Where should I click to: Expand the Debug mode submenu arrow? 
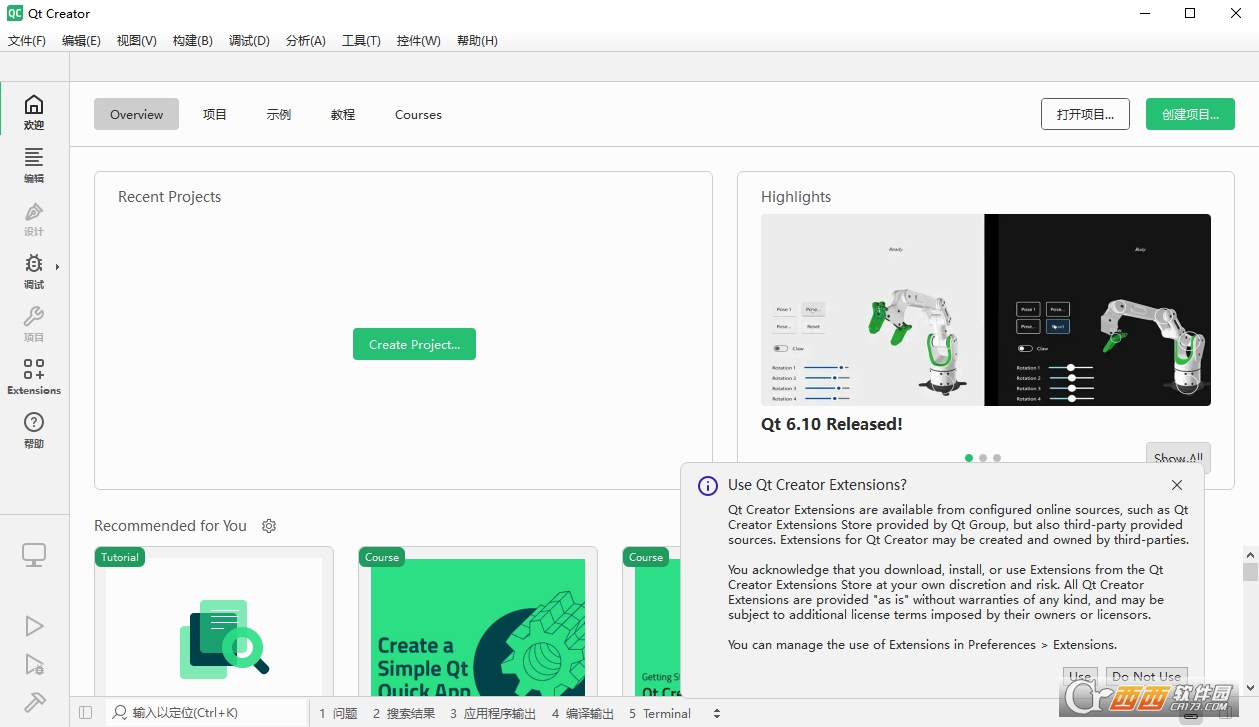[x=57, y=267]
